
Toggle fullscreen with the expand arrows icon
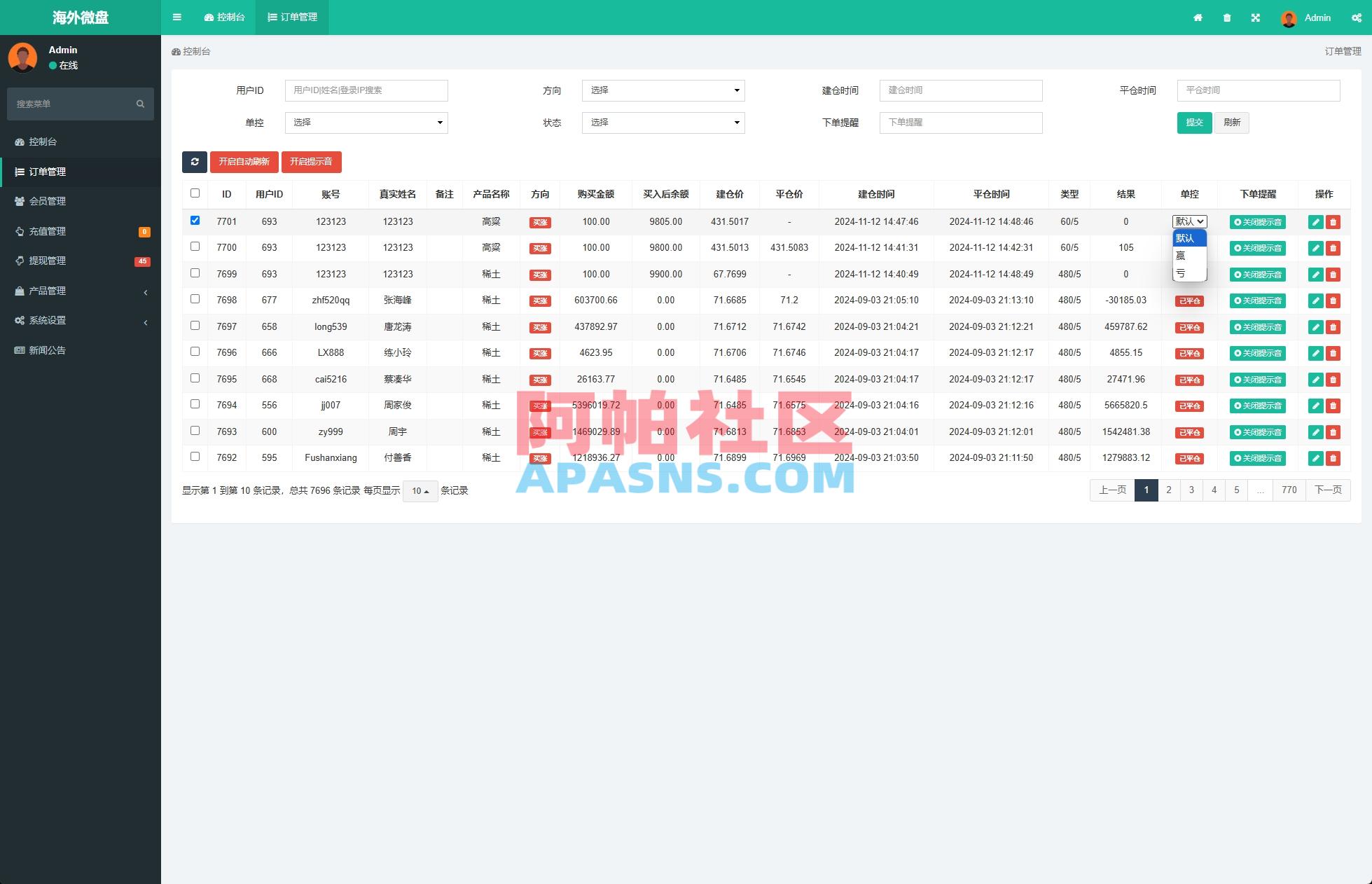tap(1256, 18)
